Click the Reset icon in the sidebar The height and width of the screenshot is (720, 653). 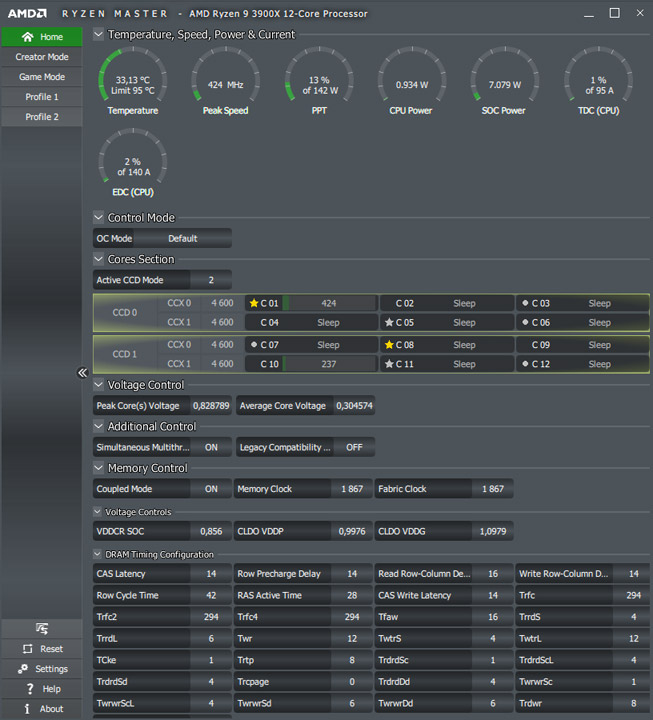pyautogui.click(x=28, y=649)
